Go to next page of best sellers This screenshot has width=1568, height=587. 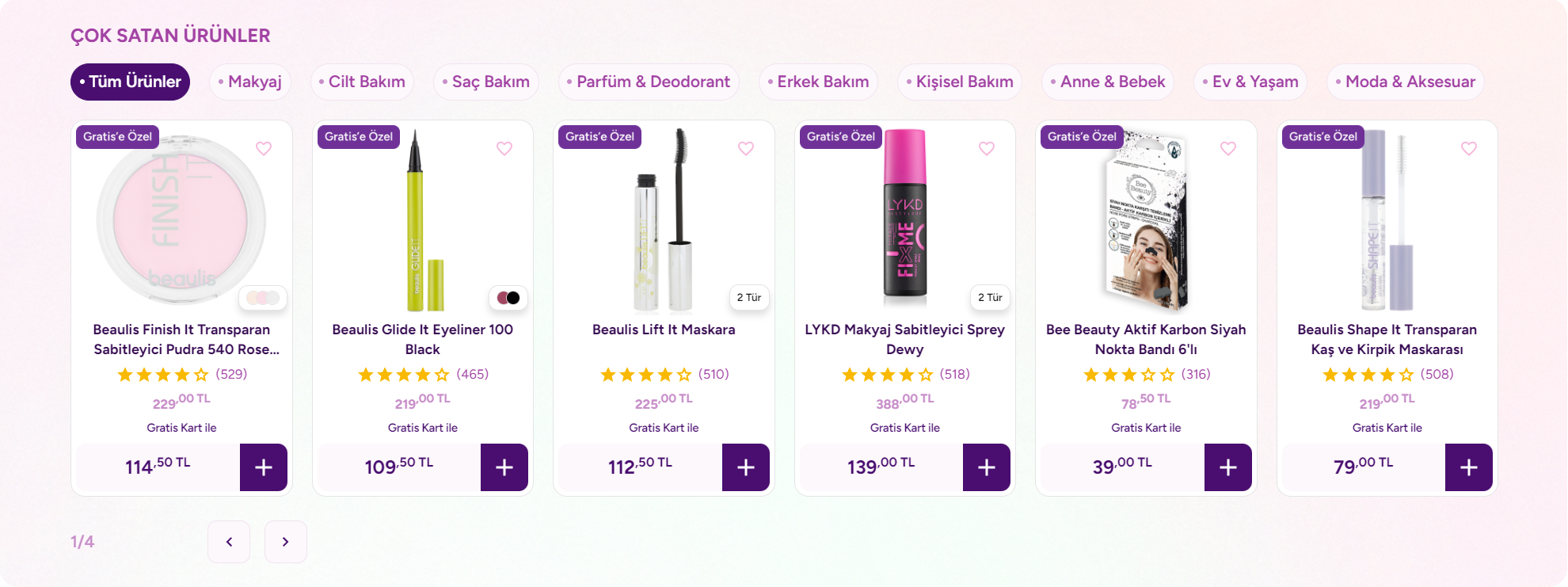coord(285,542)
